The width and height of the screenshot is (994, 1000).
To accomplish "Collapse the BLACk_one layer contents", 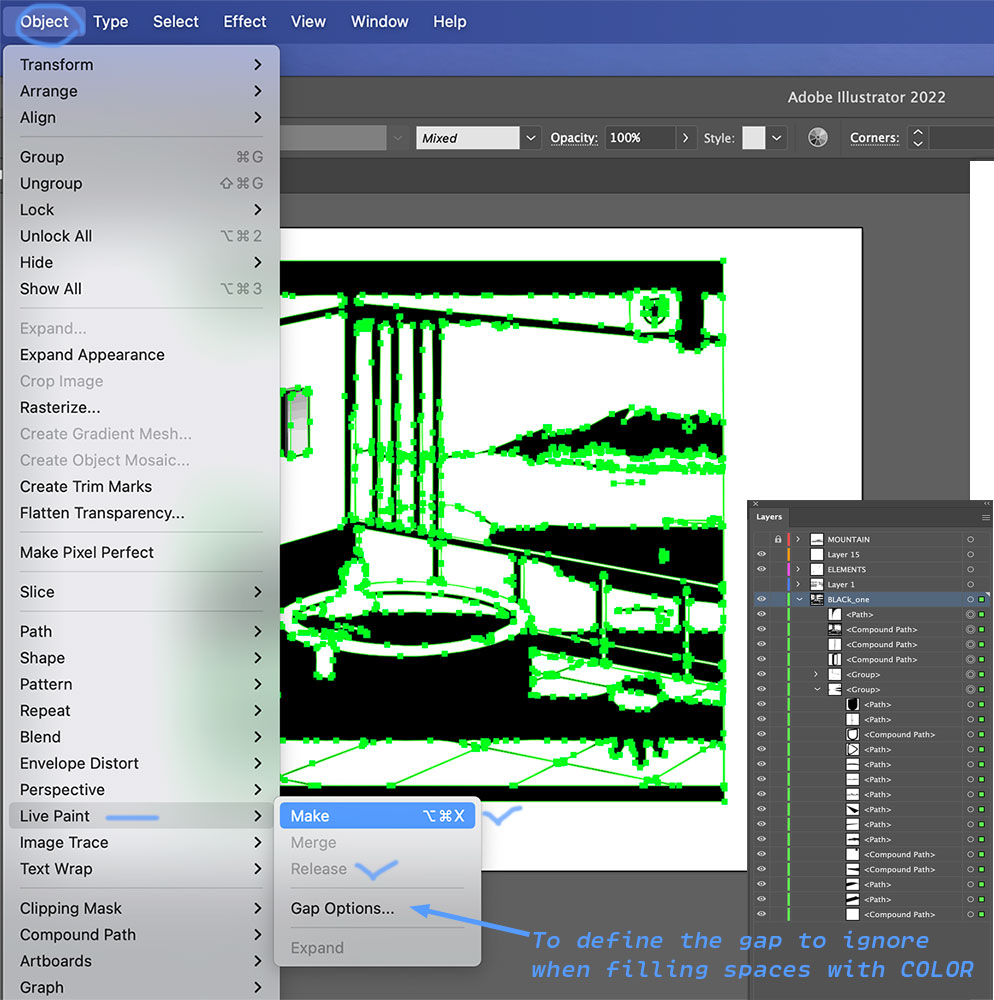I will 799,600.
